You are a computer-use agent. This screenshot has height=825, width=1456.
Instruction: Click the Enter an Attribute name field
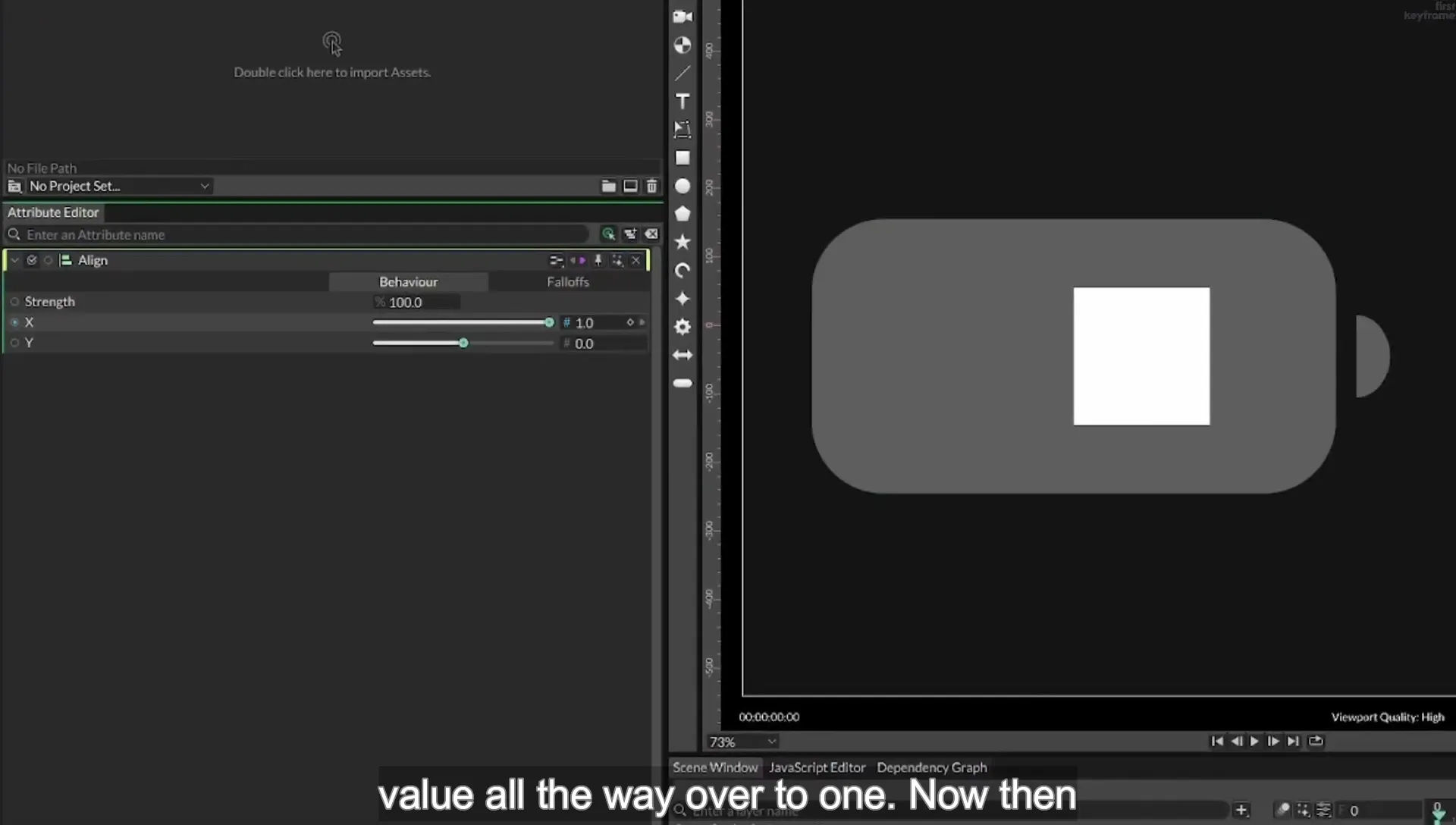303,234
